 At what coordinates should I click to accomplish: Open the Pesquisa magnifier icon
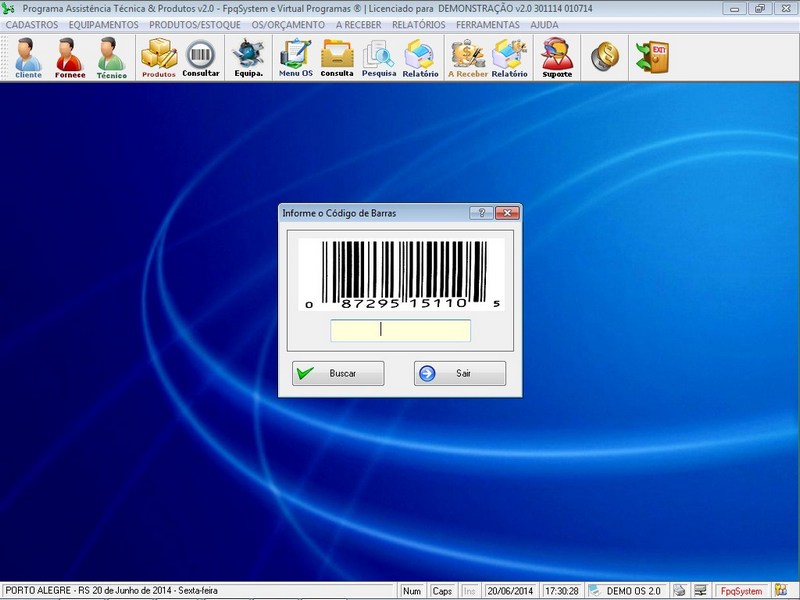pyautogui.click(x=379, y=58)
